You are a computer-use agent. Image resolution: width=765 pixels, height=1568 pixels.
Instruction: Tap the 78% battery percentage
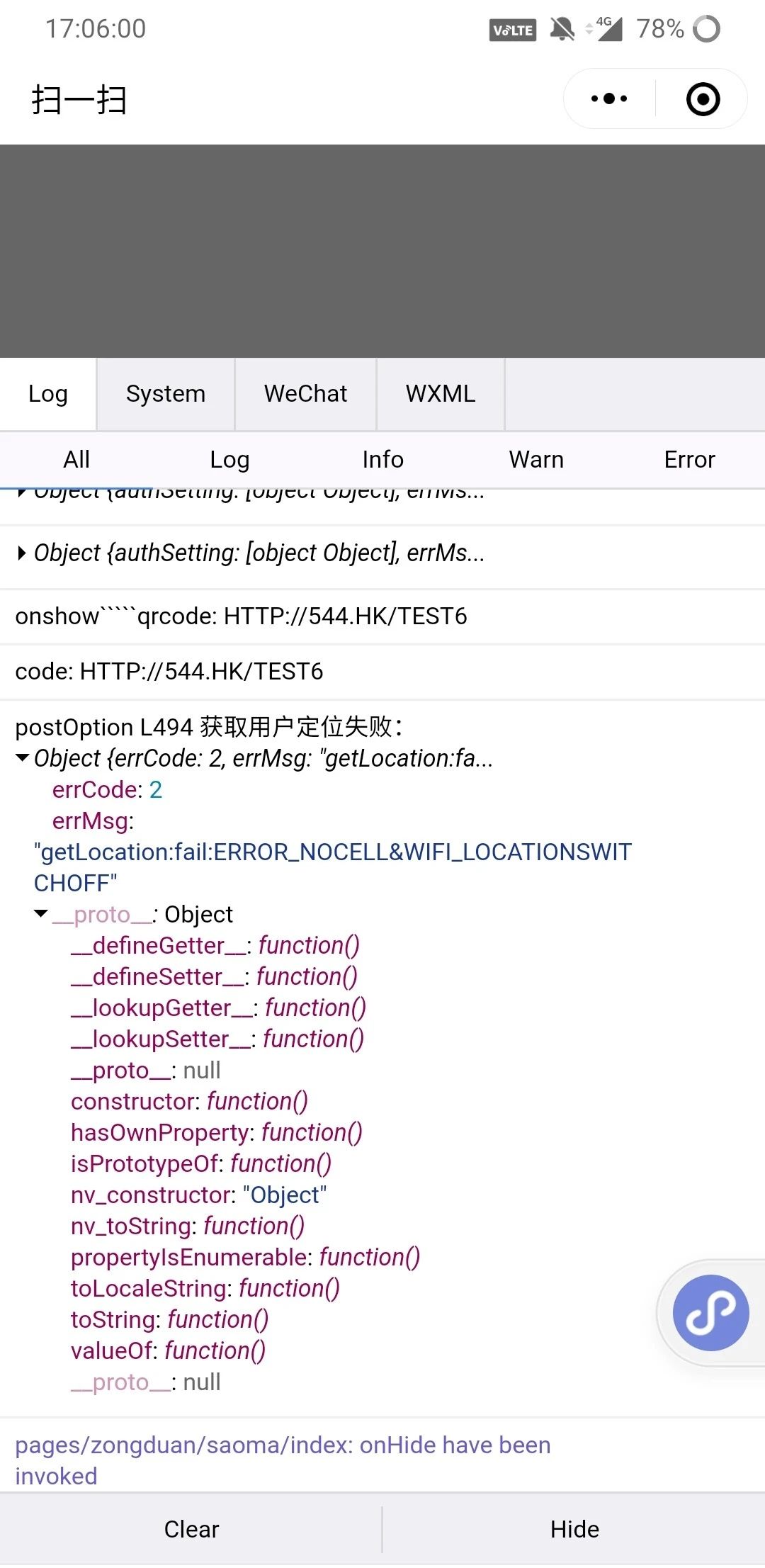point(660,29)
